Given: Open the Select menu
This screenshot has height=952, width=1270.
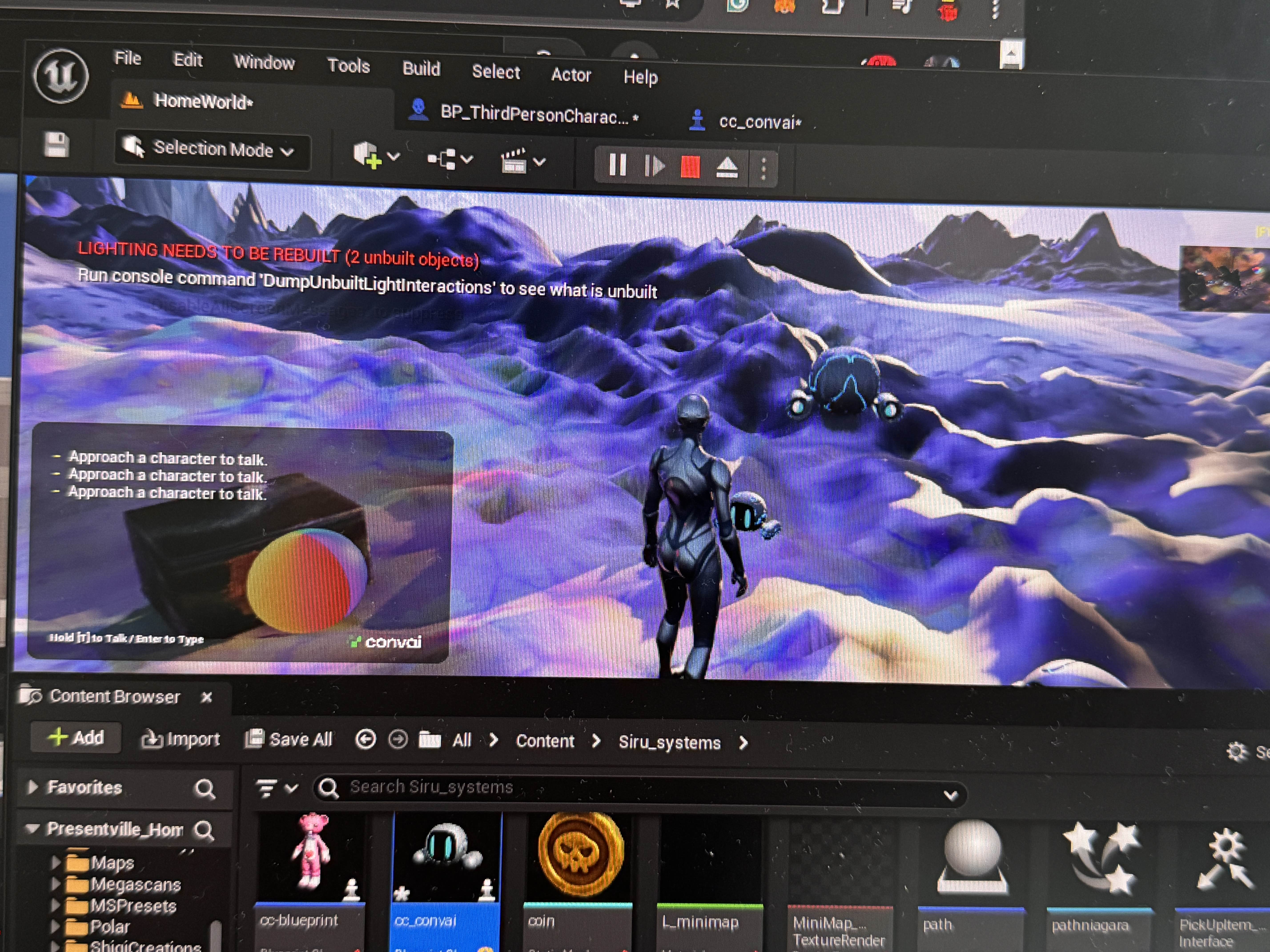Looking at the screenshot, I should 496,72.
